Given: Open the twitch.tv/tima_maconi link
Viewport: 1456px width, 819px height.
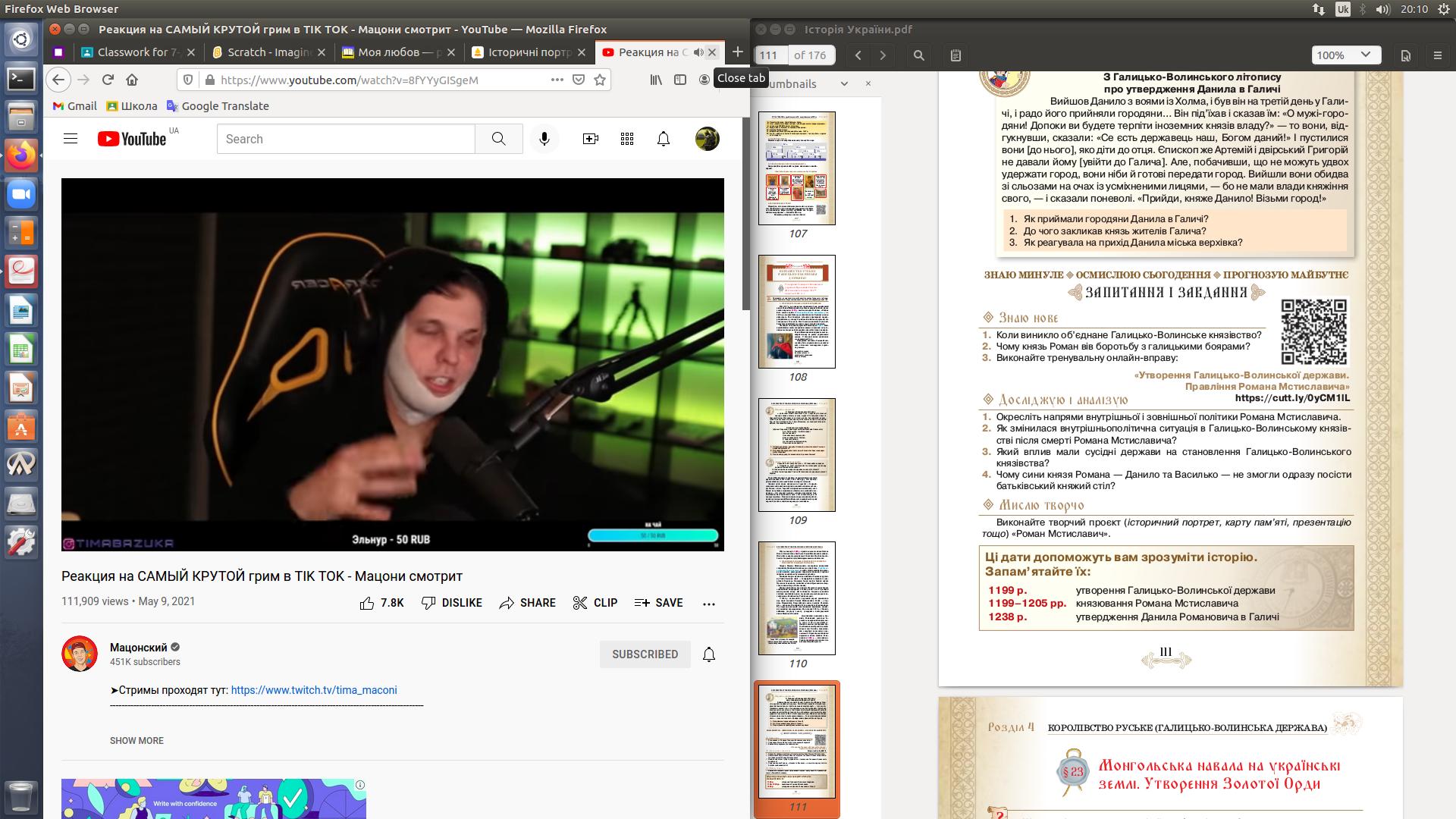Looking at the screenshot, I should click(x=313, y=690).
